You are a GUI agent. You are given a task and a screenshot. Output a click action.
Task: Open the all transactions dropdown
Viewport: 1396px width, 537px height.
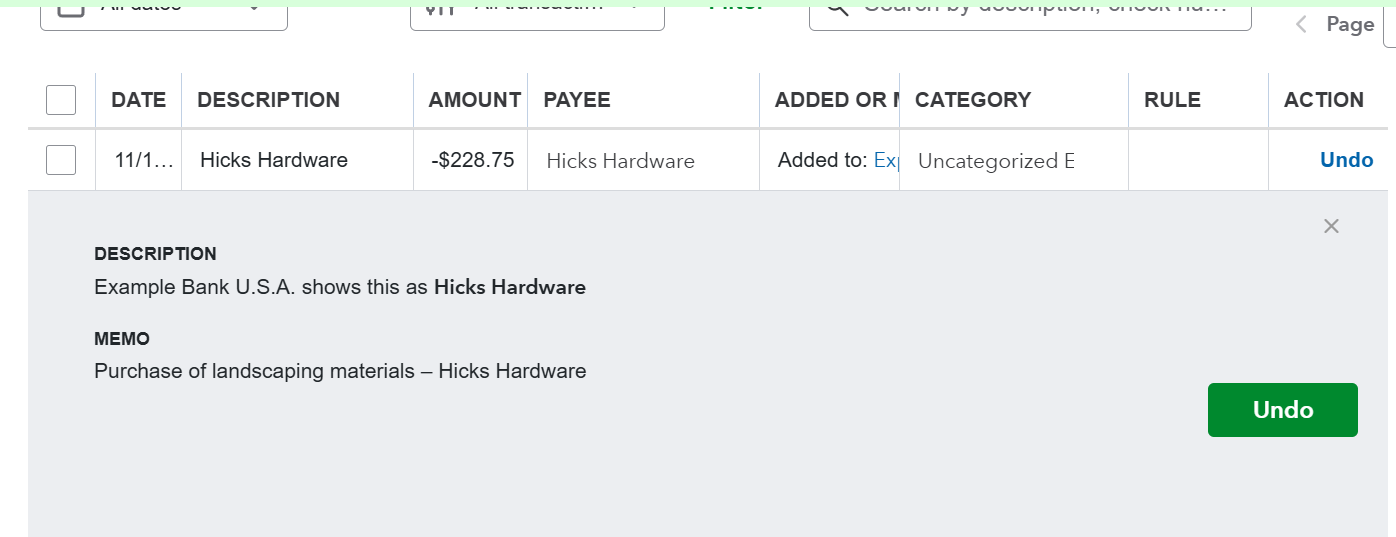point(632,8)
